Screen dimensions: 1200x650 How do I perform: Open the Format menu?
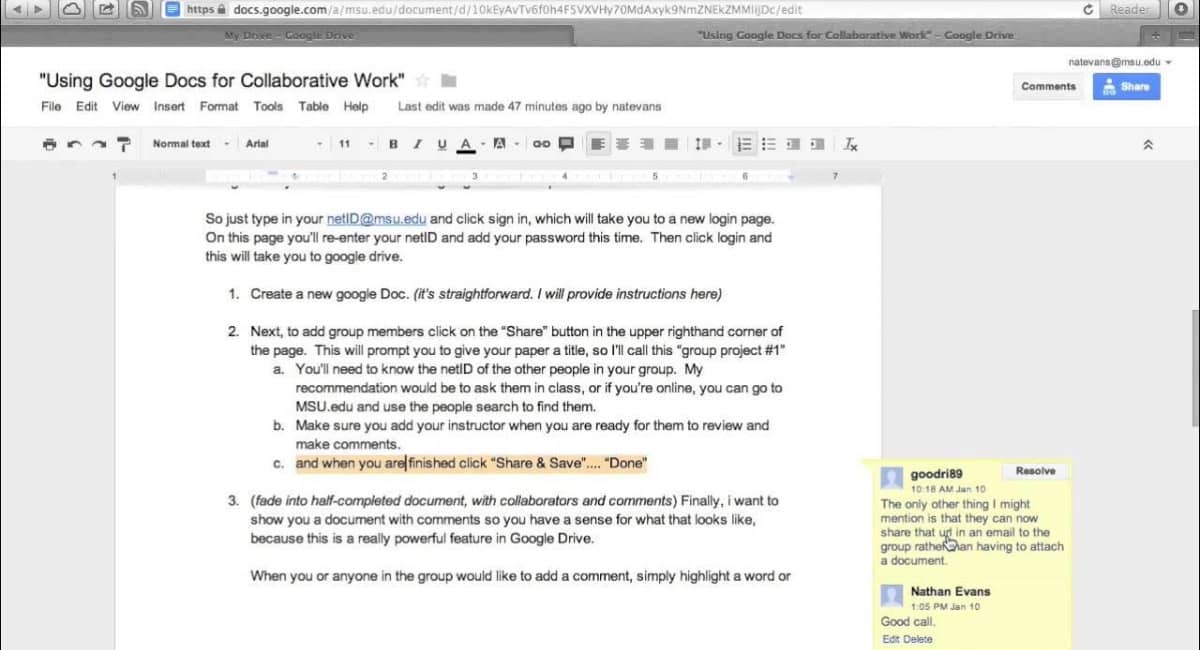click(x=219, y=106)
